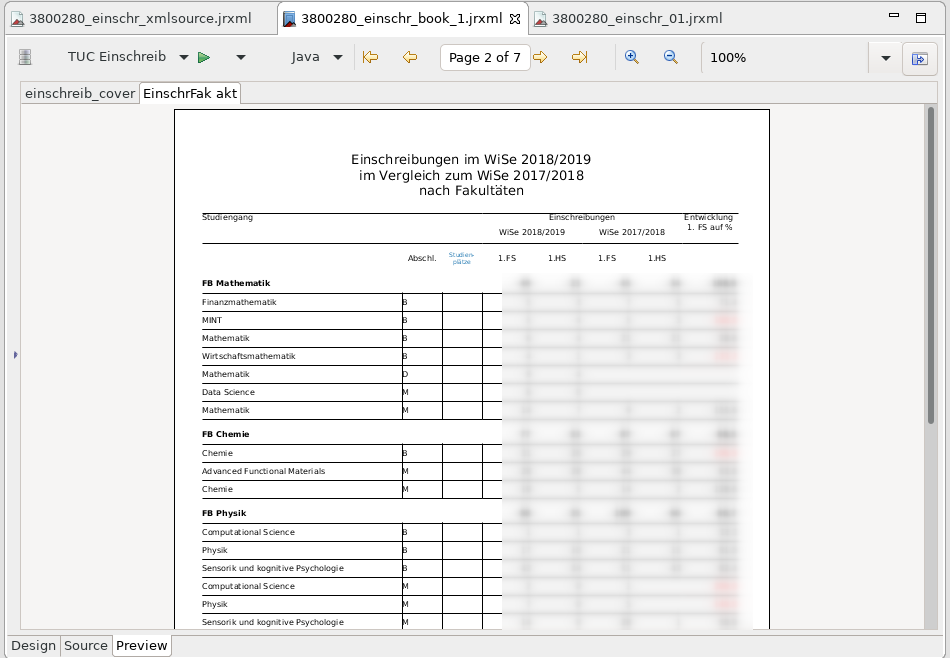Open the Java output format dropdown
The width and height of the screenshot is (950, 658).
click(x=338, y=58)
